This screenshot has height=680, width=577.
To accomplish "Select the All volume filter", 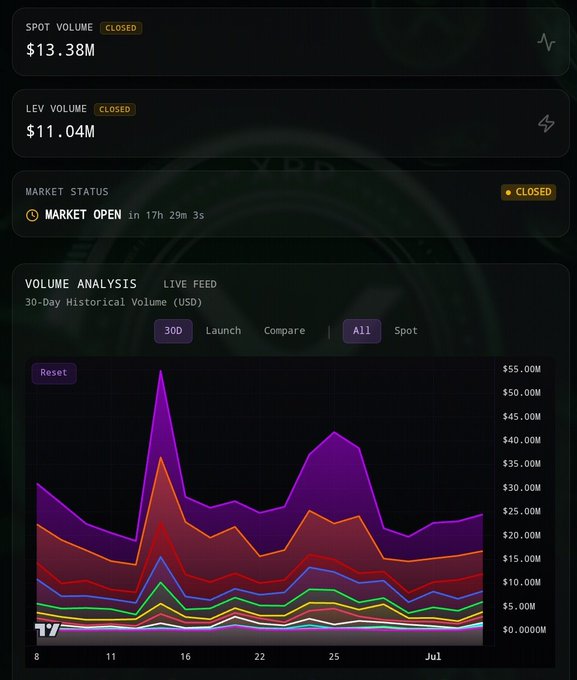I will (362, 331).
